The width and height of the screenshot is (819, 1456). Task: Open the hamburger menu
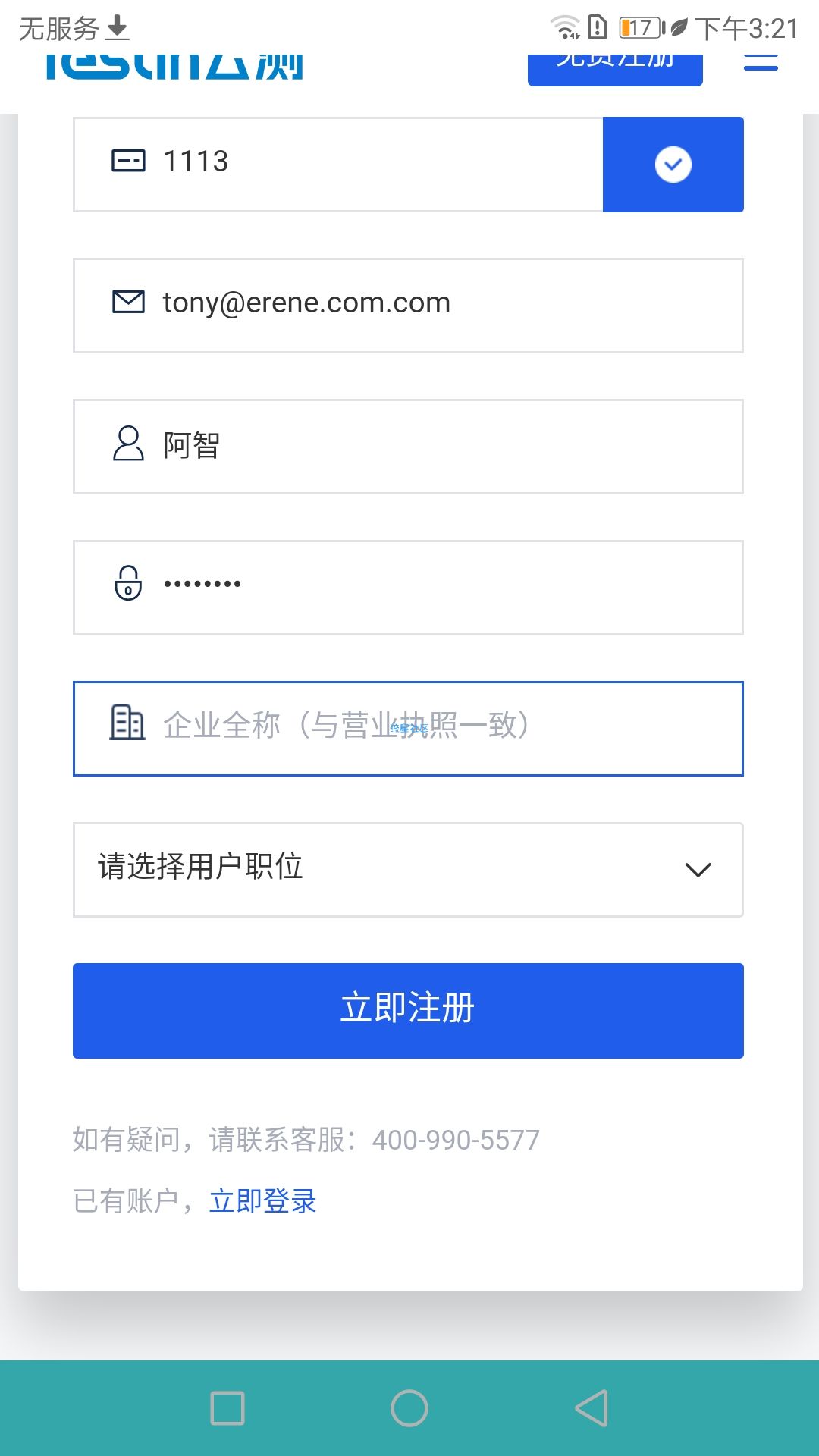pyautogui.click(x=761, y=62)
